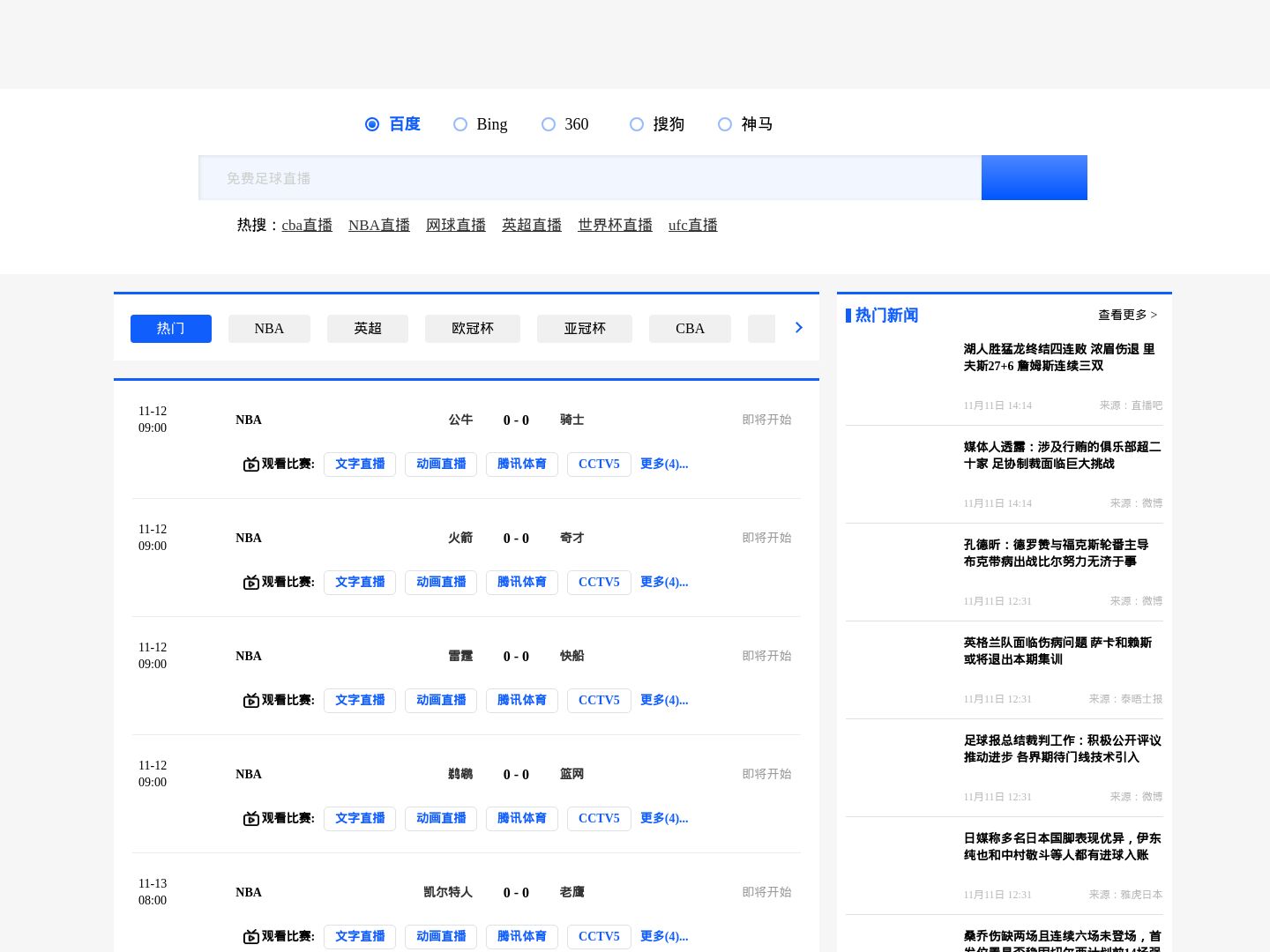Switch to the 英超 category tab
Image resolution: width=1270 pixels, height=952 pixels.
(368, 329)
